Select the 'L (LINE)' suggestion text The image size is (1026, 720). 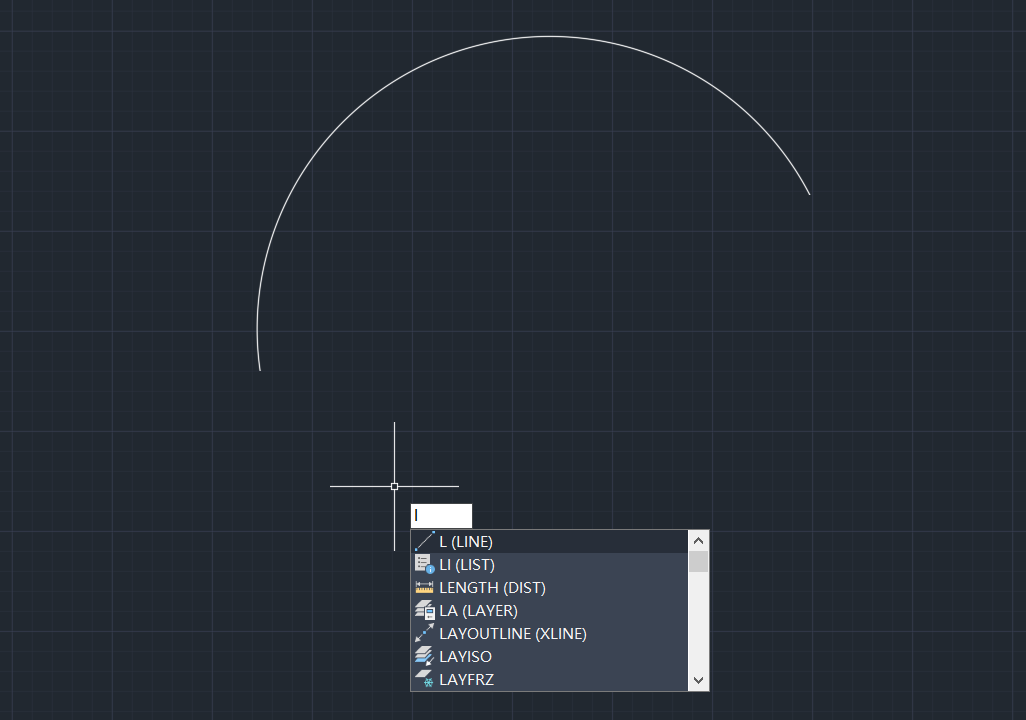pos(466,541)
